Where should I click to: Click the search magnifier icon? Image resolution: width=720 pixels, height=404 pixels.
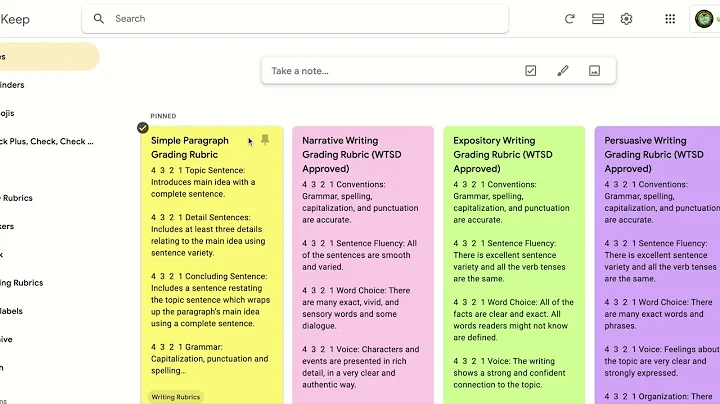click(99, 18)
